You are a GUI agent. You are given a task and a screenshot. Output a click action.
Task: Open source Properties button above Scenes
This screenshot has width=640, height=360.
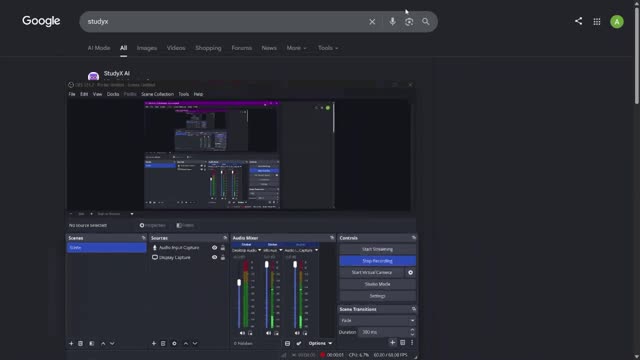pos(153,225)
